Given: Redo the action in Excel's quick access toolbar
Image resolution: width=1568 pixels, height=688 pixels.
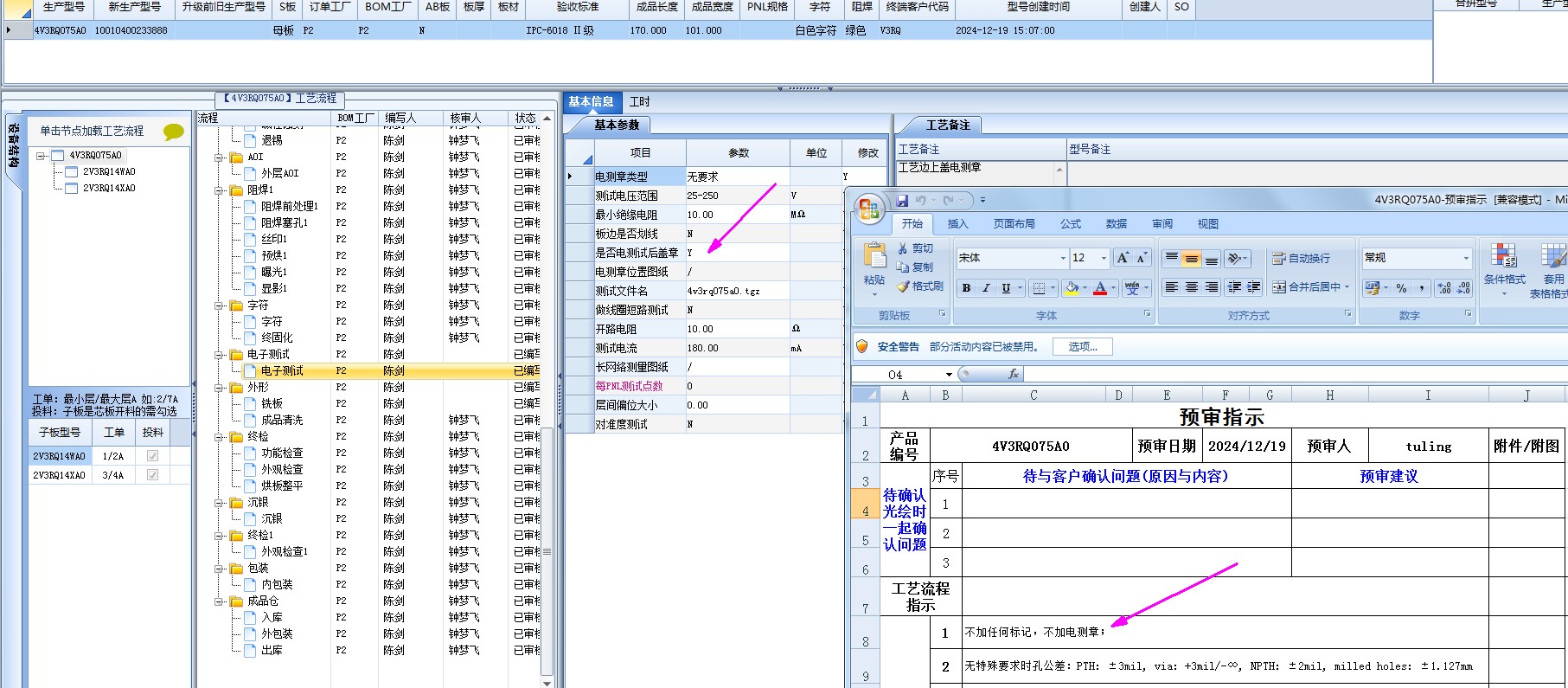Looking at the screenshot, I should coord(948,200).
